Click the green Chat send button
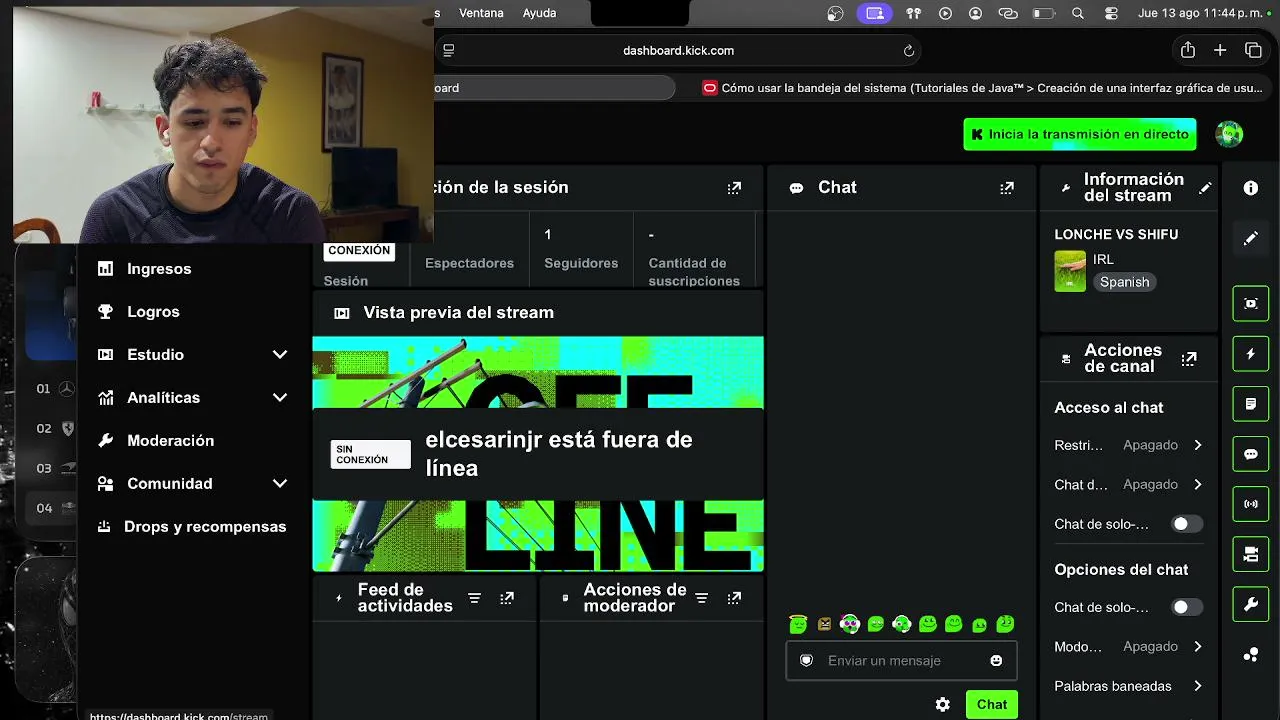Screen dimensions: 1280x720 pos(992,705)
